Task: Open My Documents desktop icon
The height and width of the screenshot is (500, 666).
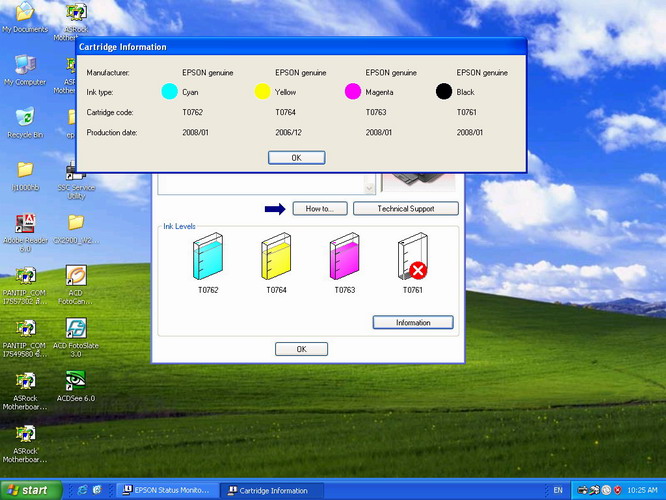Action: pyautogui.click(x=25, y=17)
